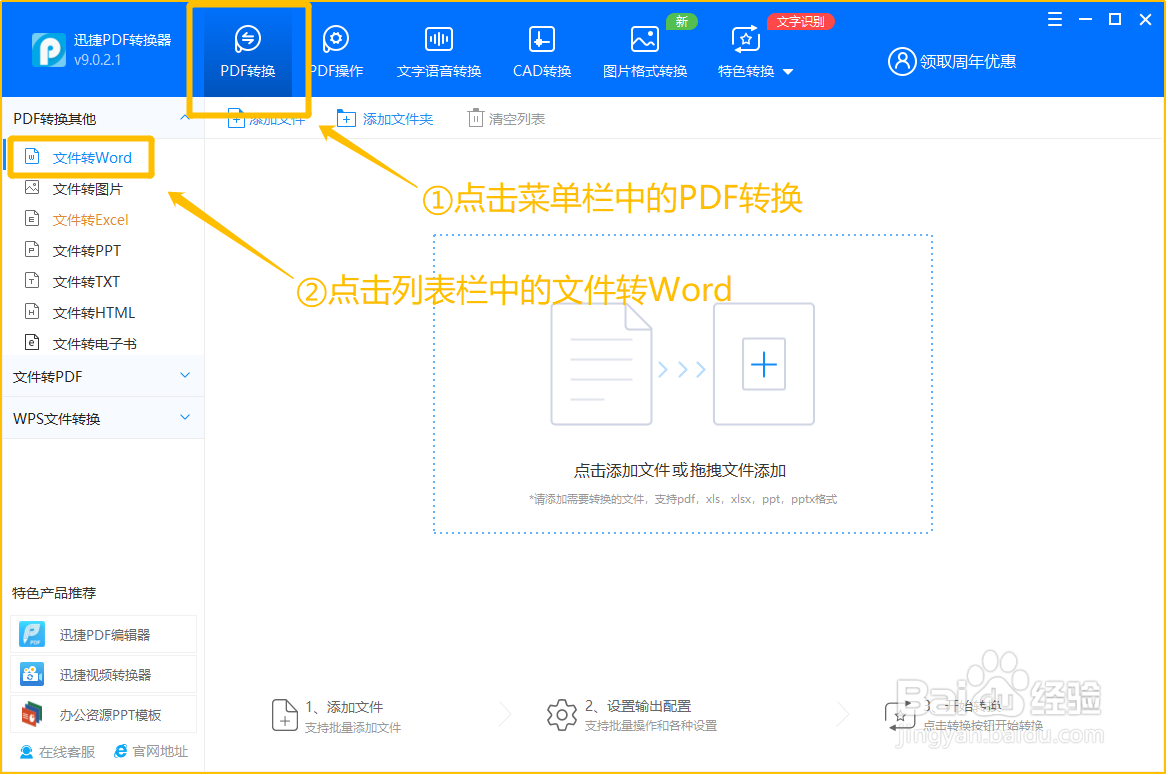
Task: Click the Excel file icon
Action: (32, 218)
